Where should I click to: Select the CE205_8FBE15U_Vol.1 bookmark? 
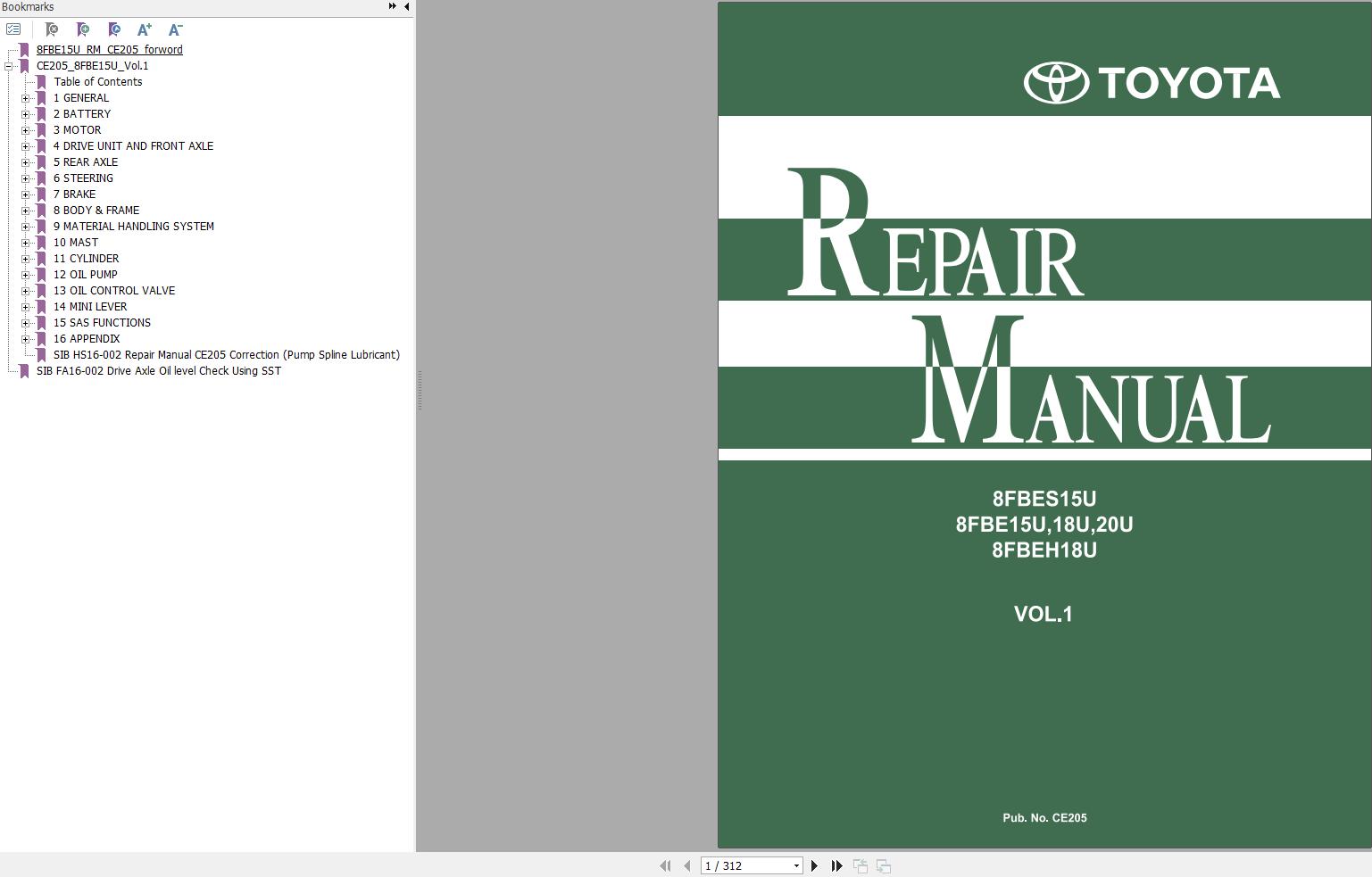[92, 66]
